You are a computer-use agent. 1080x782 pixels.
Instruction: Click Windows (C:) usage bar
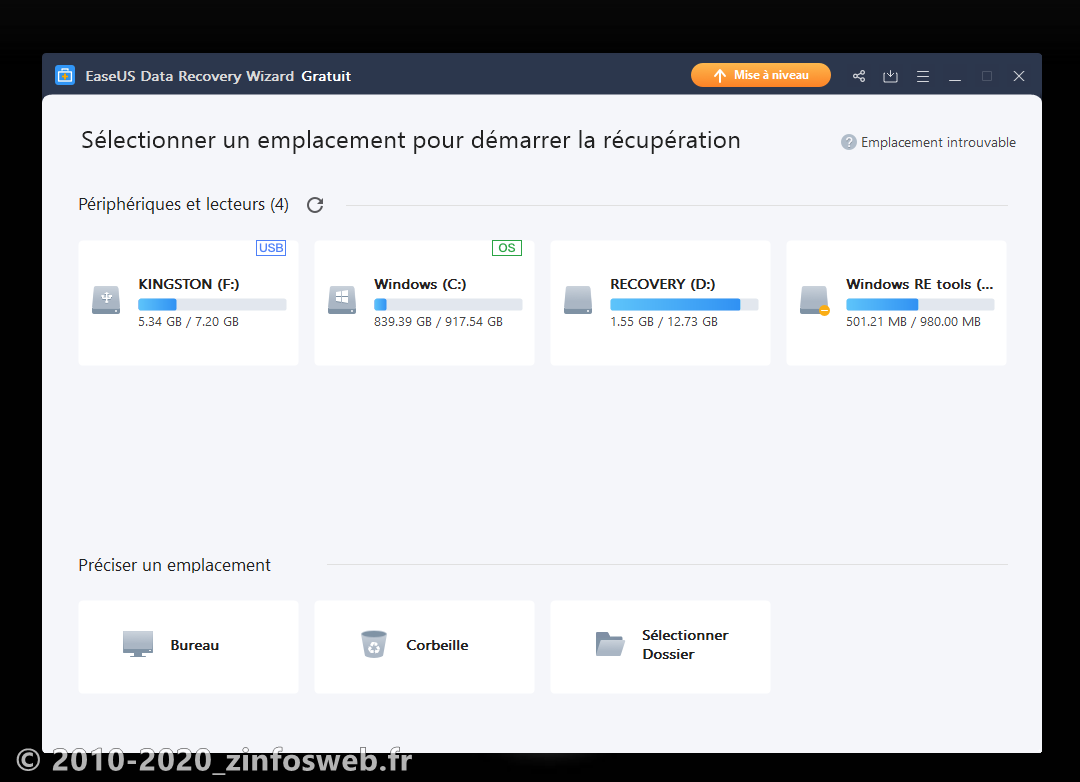point(448,305)
